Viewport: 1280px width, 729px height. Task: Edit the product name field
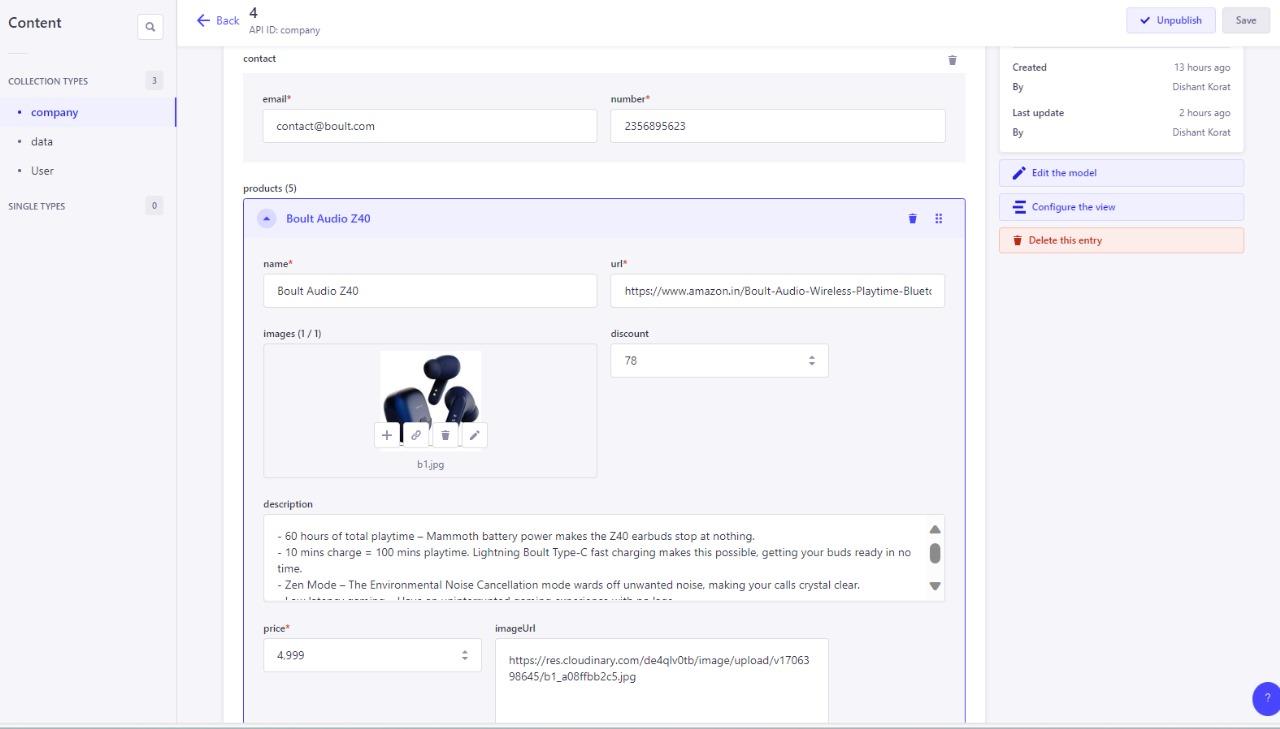[x=430, y=291]
